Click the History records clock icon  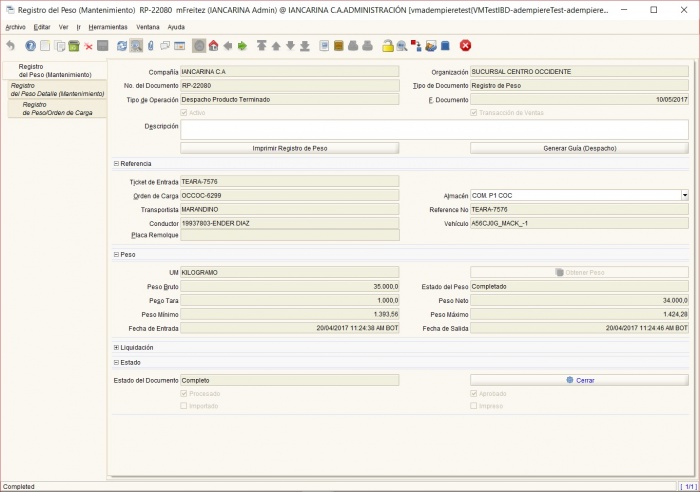click(199, 46)
